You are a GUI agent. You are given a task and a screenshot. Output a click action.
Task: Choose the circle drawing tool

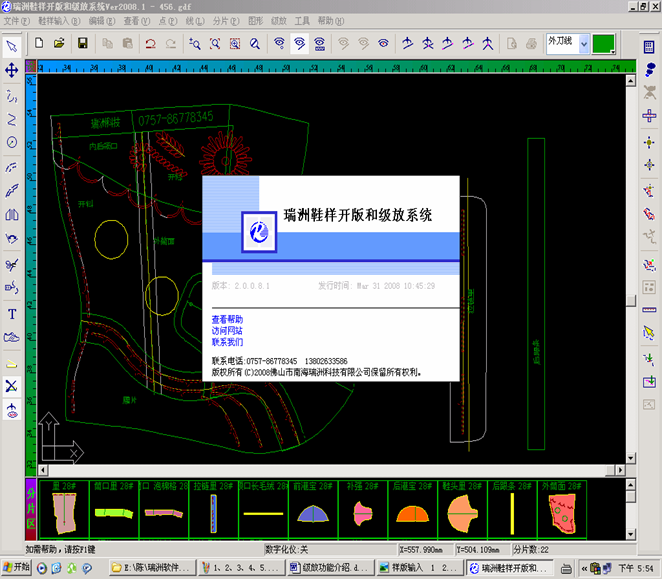click(x=12, y=143)
